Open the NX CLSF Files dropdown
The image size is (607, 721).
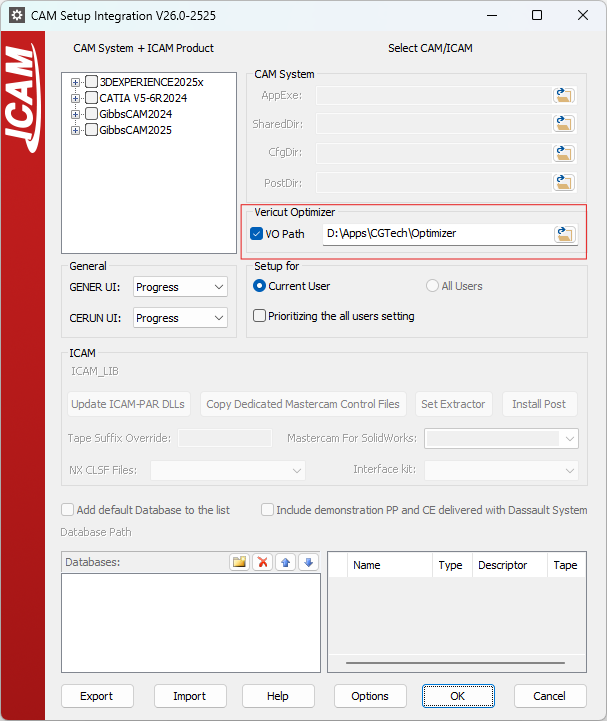point(228,470)
